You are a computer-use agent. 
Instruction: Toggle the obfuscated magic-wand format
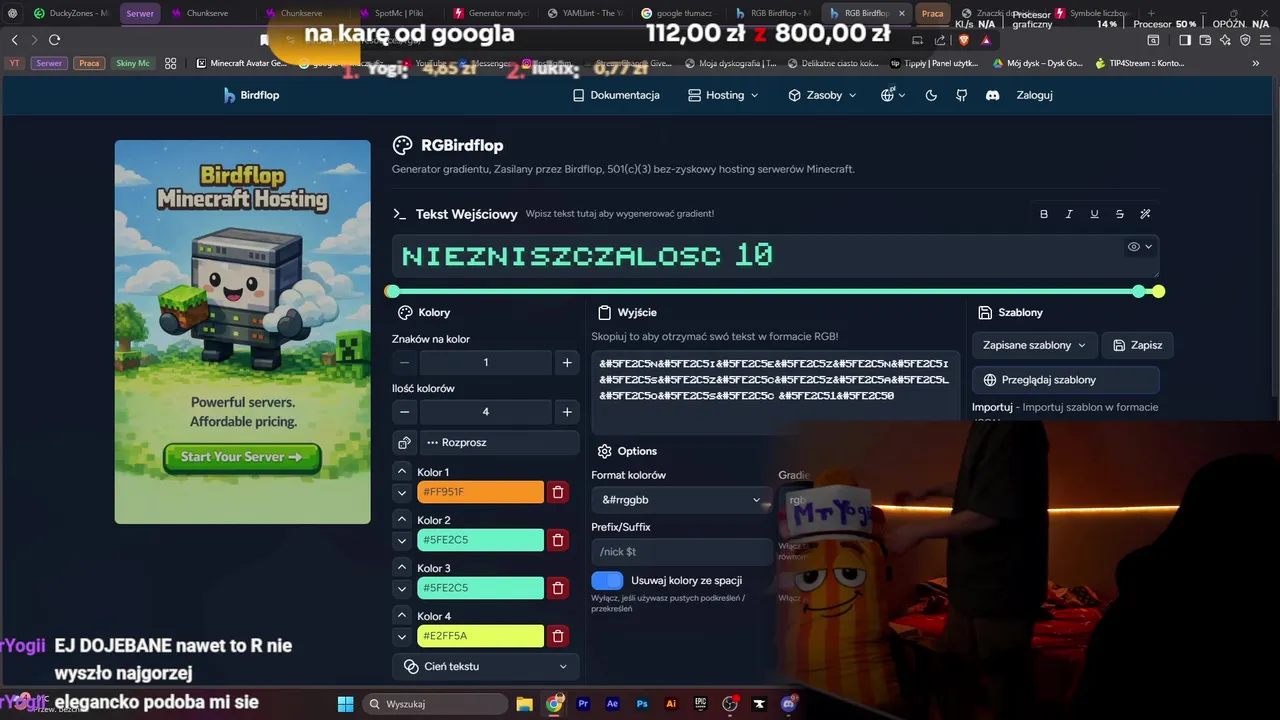(1145, 214)
